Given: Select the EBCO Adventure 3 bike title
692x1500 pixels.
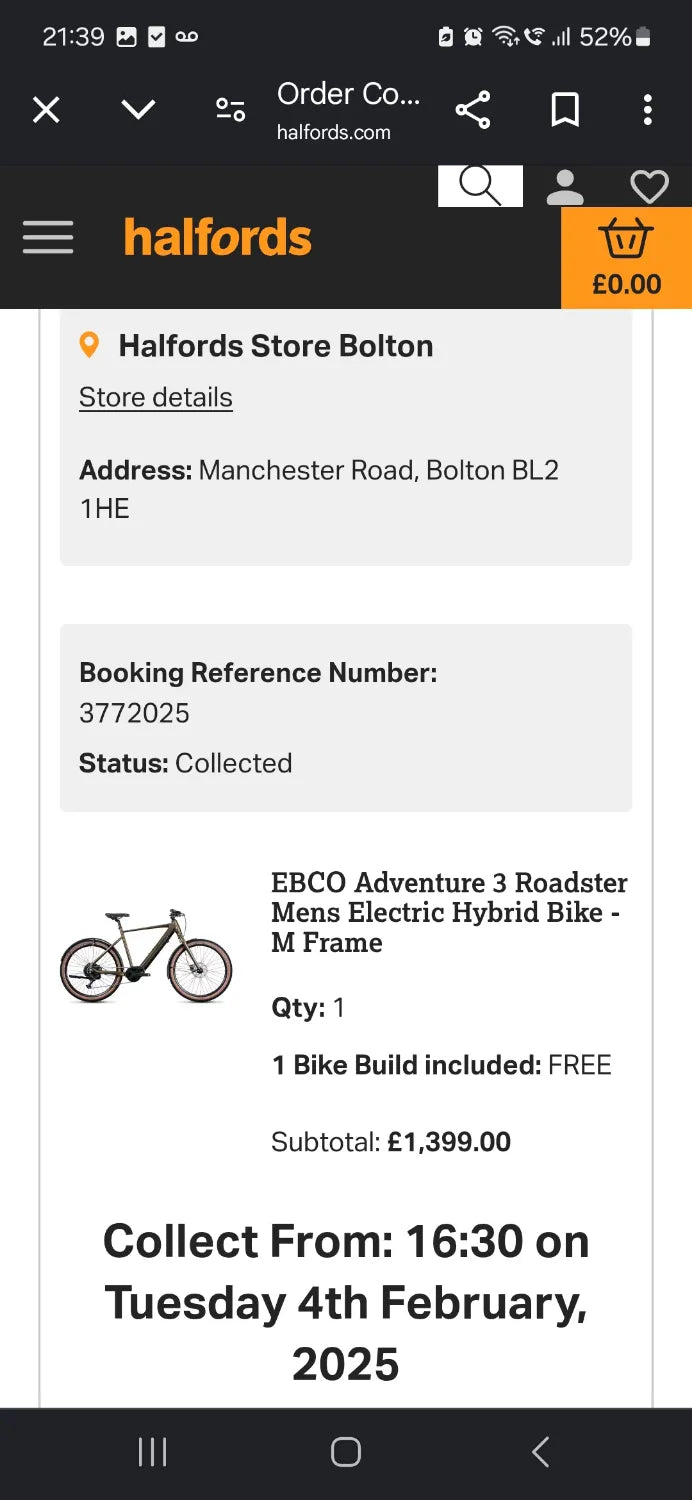Looking at the screenshot, I should click(449, 912).
